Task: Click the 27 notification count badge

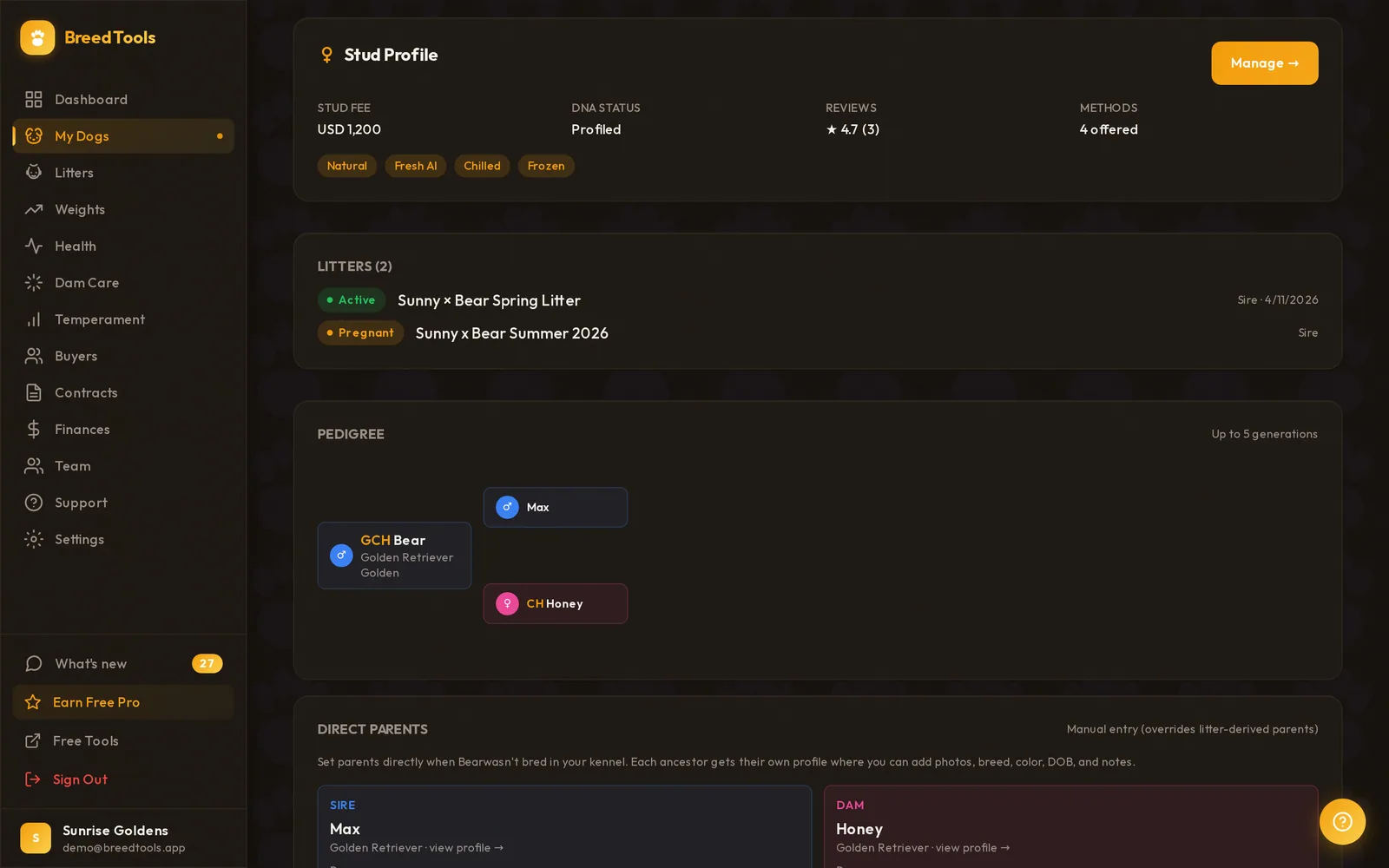Action: [207, 663]
